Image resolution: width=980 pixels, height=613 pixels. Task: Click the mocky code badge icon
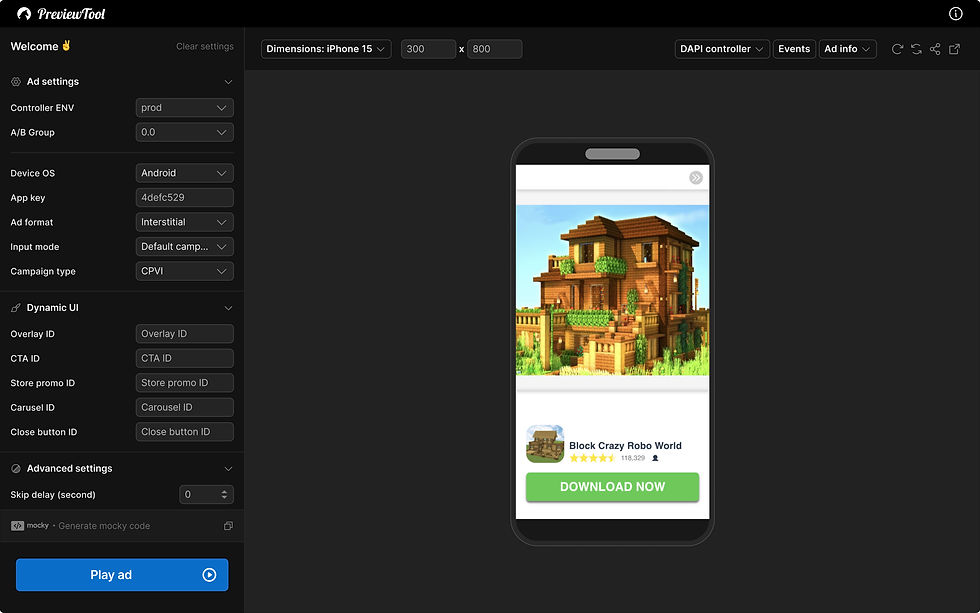click(18, 526)
